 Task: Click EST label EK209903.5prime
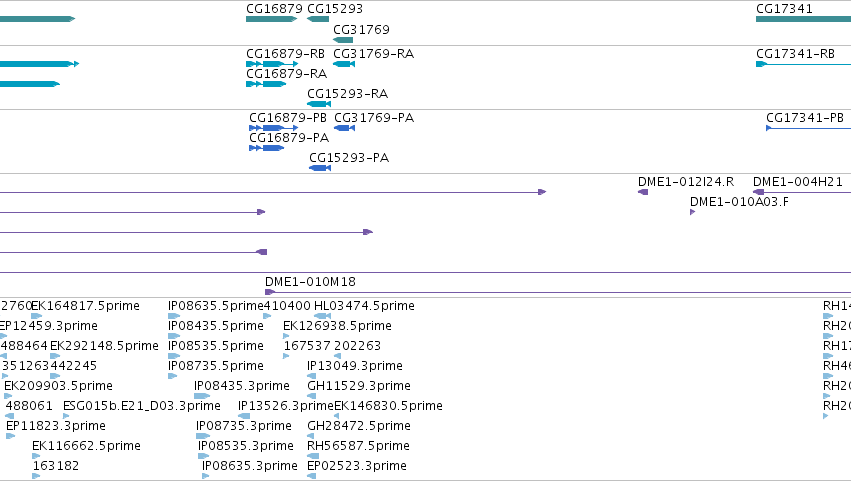(x=59, y=386)
